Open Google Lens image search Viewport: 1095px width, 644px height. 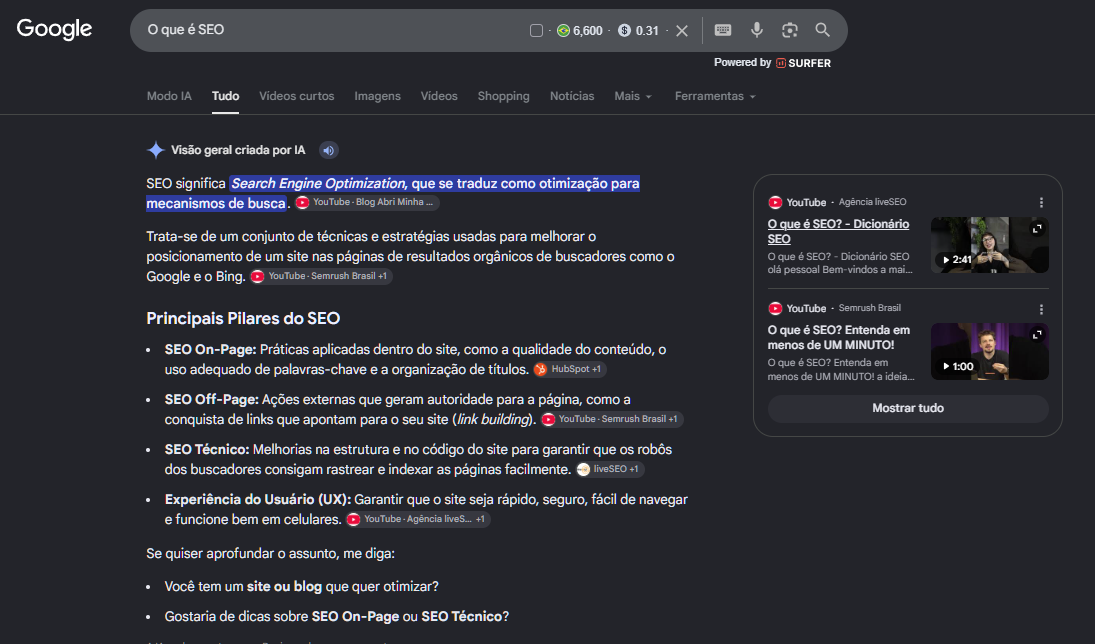[790, 30]
